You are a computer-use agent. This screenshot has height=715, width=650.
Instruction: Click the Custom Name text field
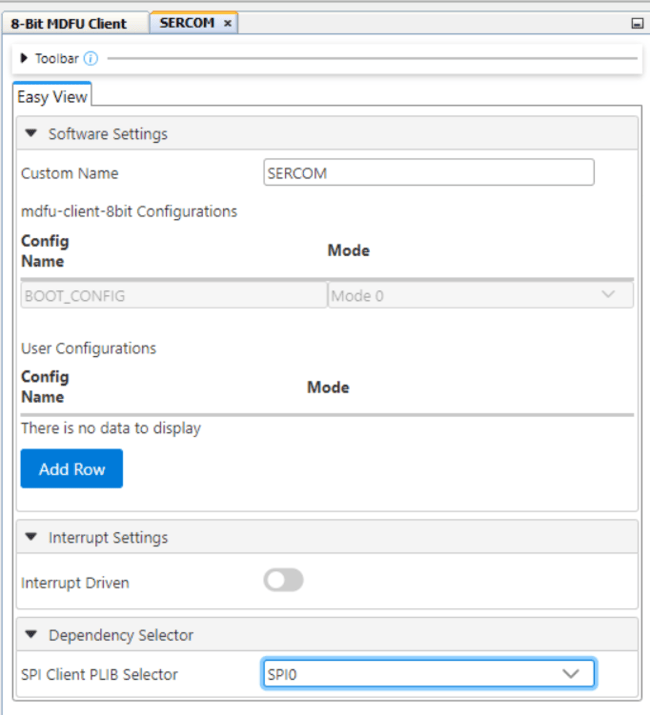(x=429, y=173)
